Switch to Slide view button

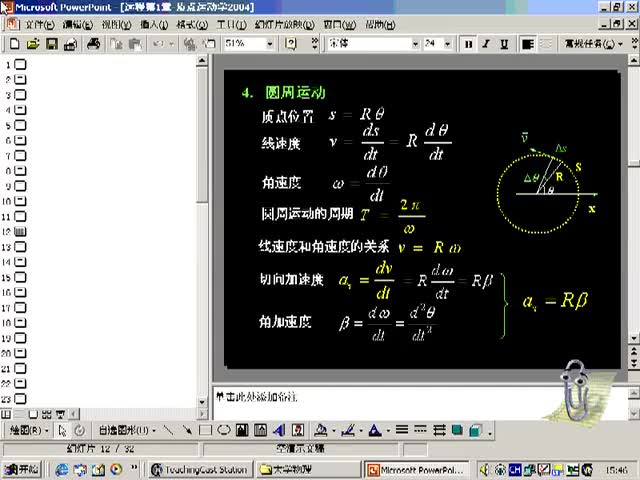pyautogui.click(x=33, y=414)
